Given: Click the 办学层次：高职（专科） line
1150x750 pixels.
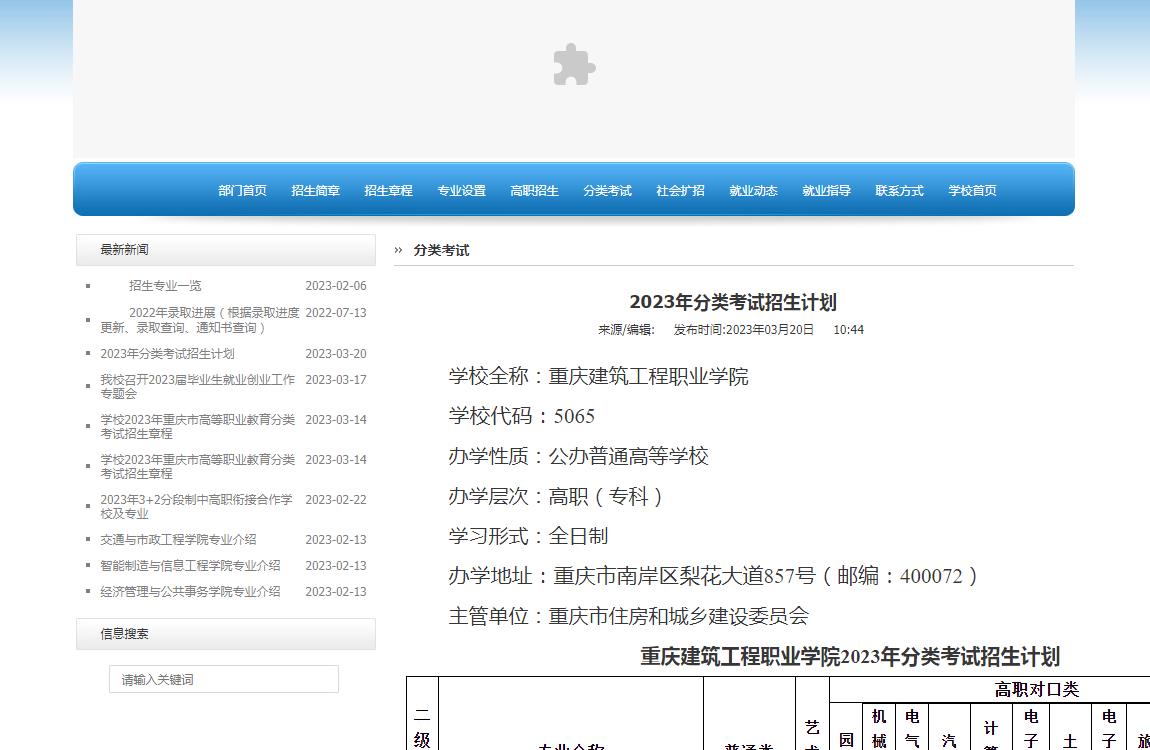Looking at the screenshot, I should 558,496.
